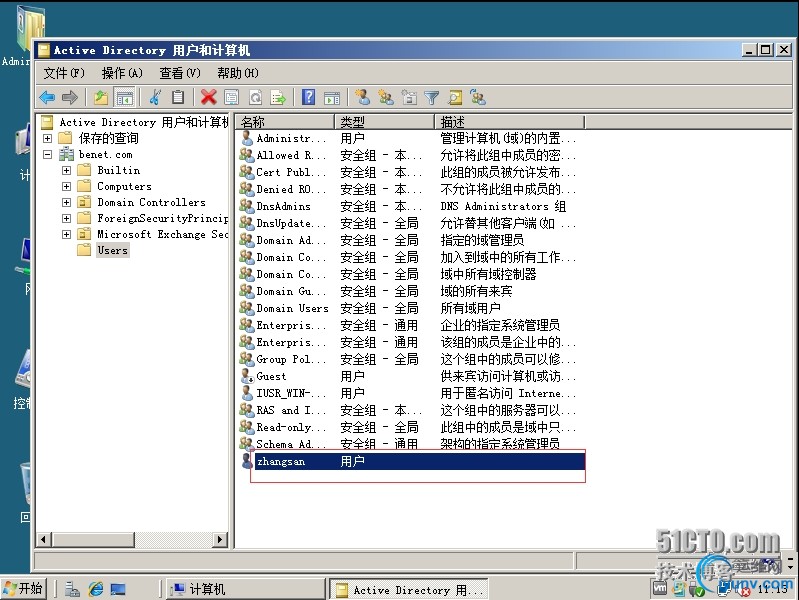Screen dimensions: 799x600
Task: Click tree pane scroll left arrow
Action: pyautogui.click(x=44, y=539)
